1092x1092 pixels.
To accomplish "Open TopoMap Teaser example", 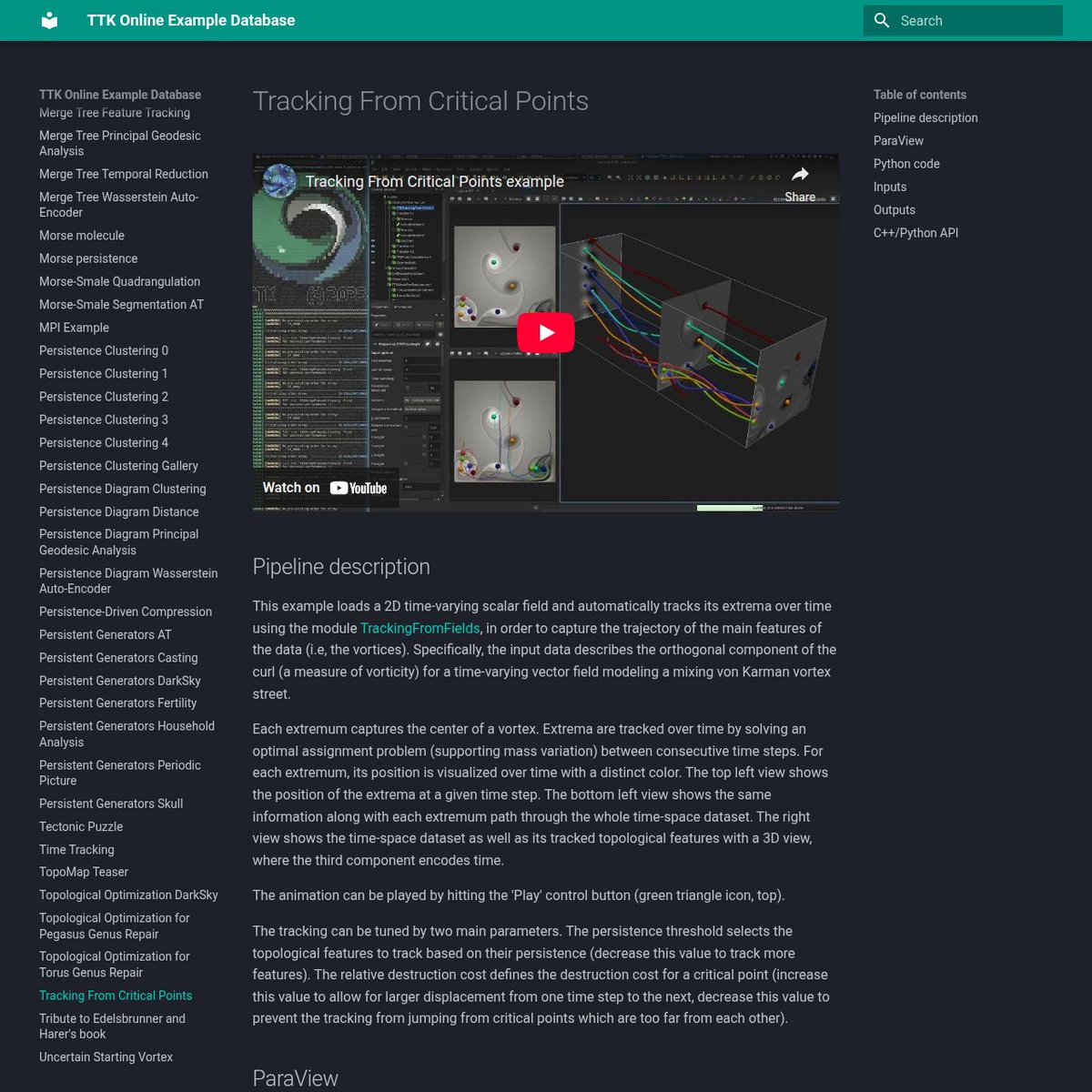I will tap(84, 872).
